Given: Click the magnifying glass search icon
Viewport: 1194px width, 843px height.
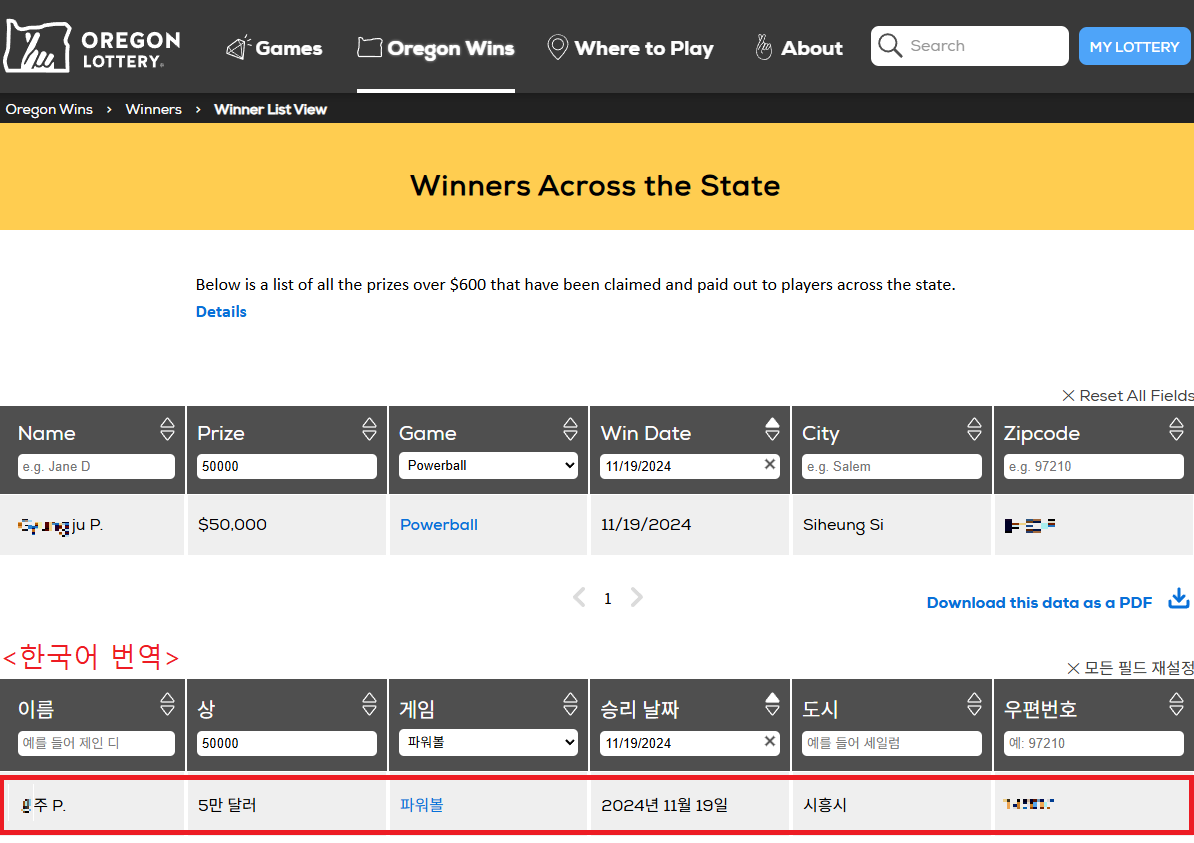Looking at the screenshot, I should coord(888,46).
